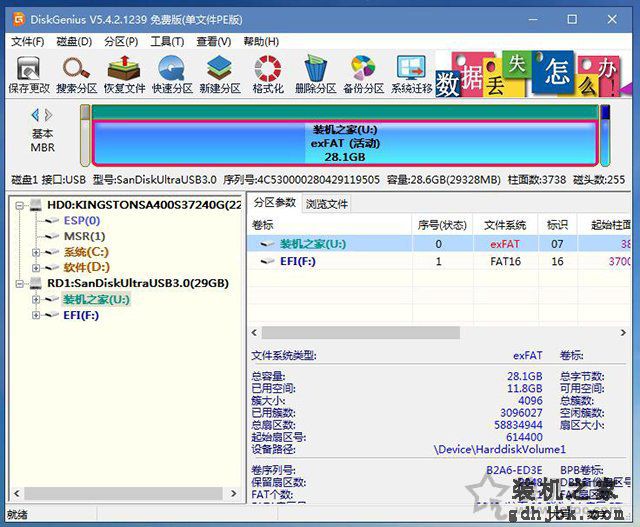Collapse the RD1 SanDisk disk node
Viewport: 640px width, 527px height.
pos(19,283)
